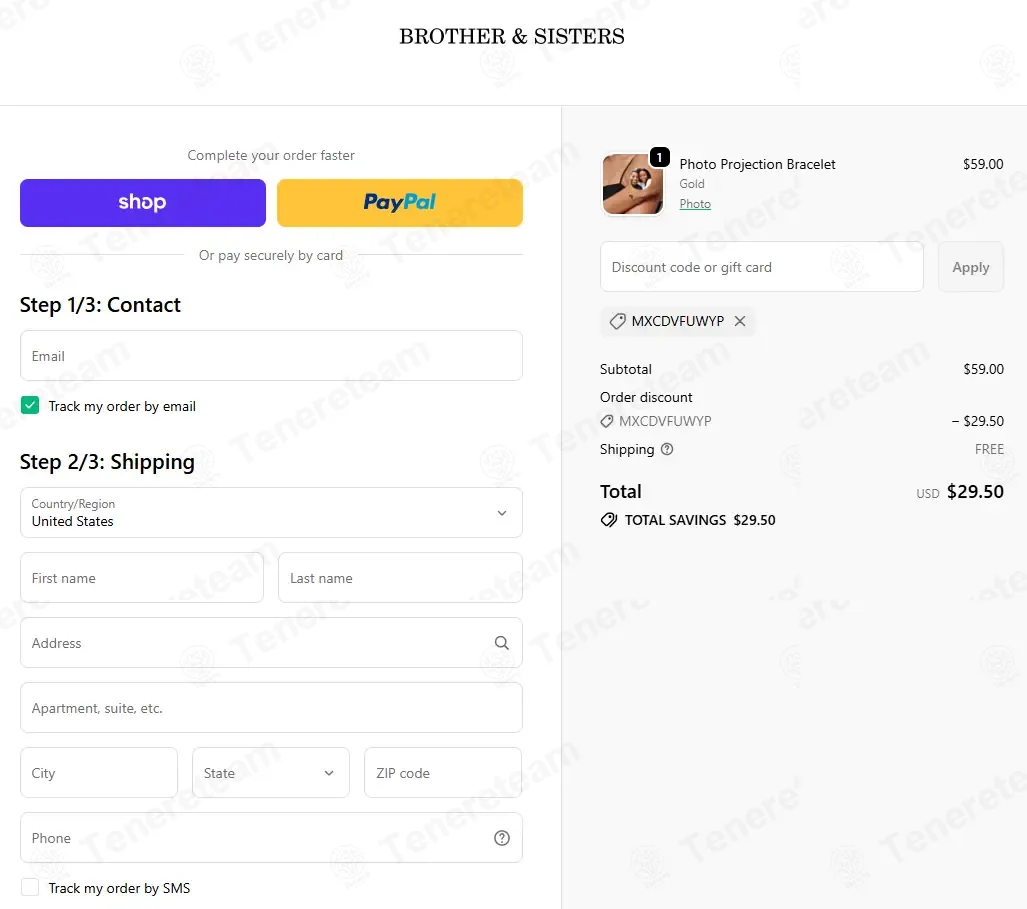Open the Country/Region dropdown

pyautogui.click(x=271, y=512)
